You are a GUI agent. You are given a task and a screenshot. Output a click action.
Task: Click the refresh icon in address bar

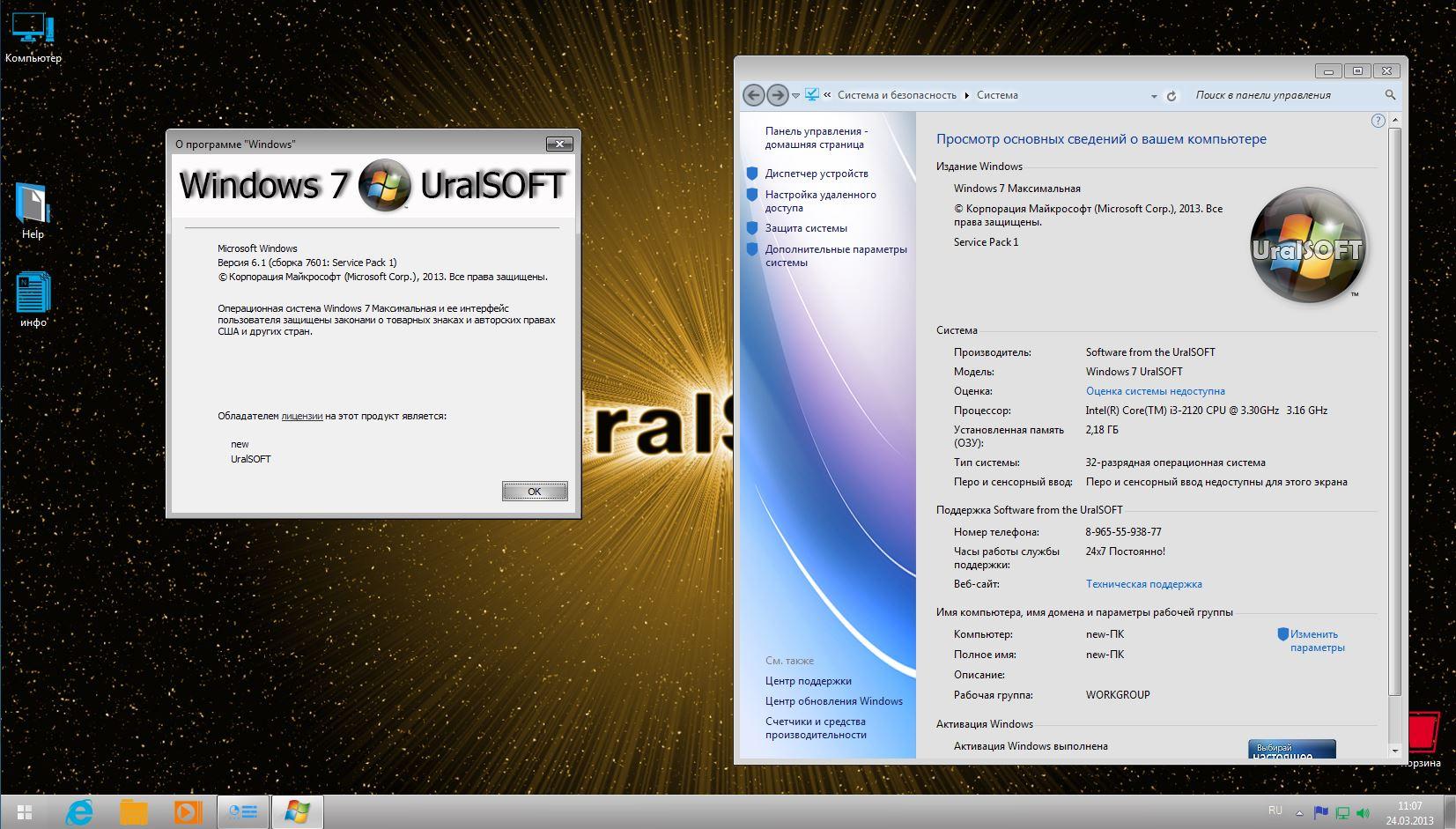pos(1171,96)
